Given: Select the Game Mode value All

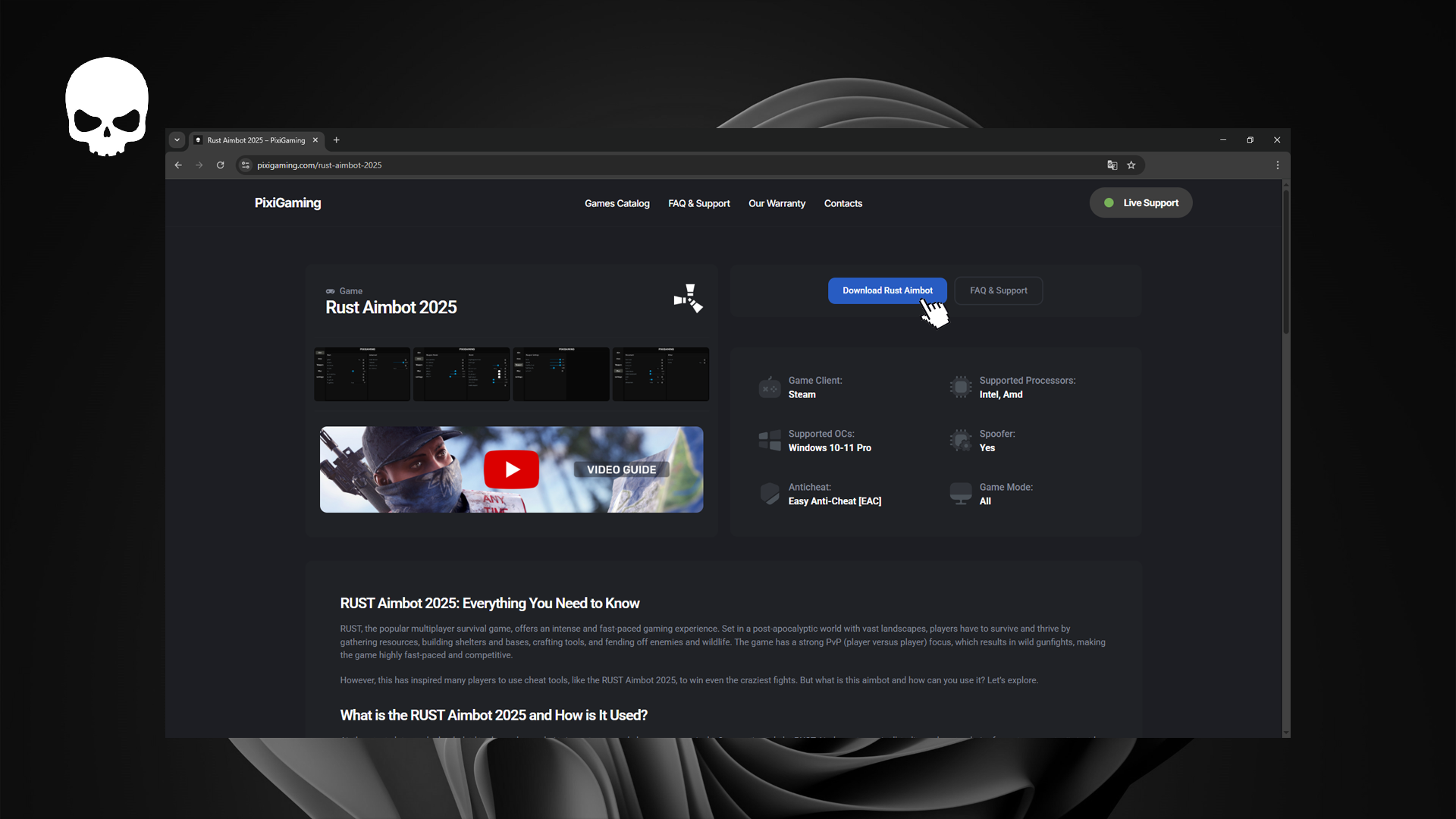Looking at the screenshot, I should (x=985, y=501).
